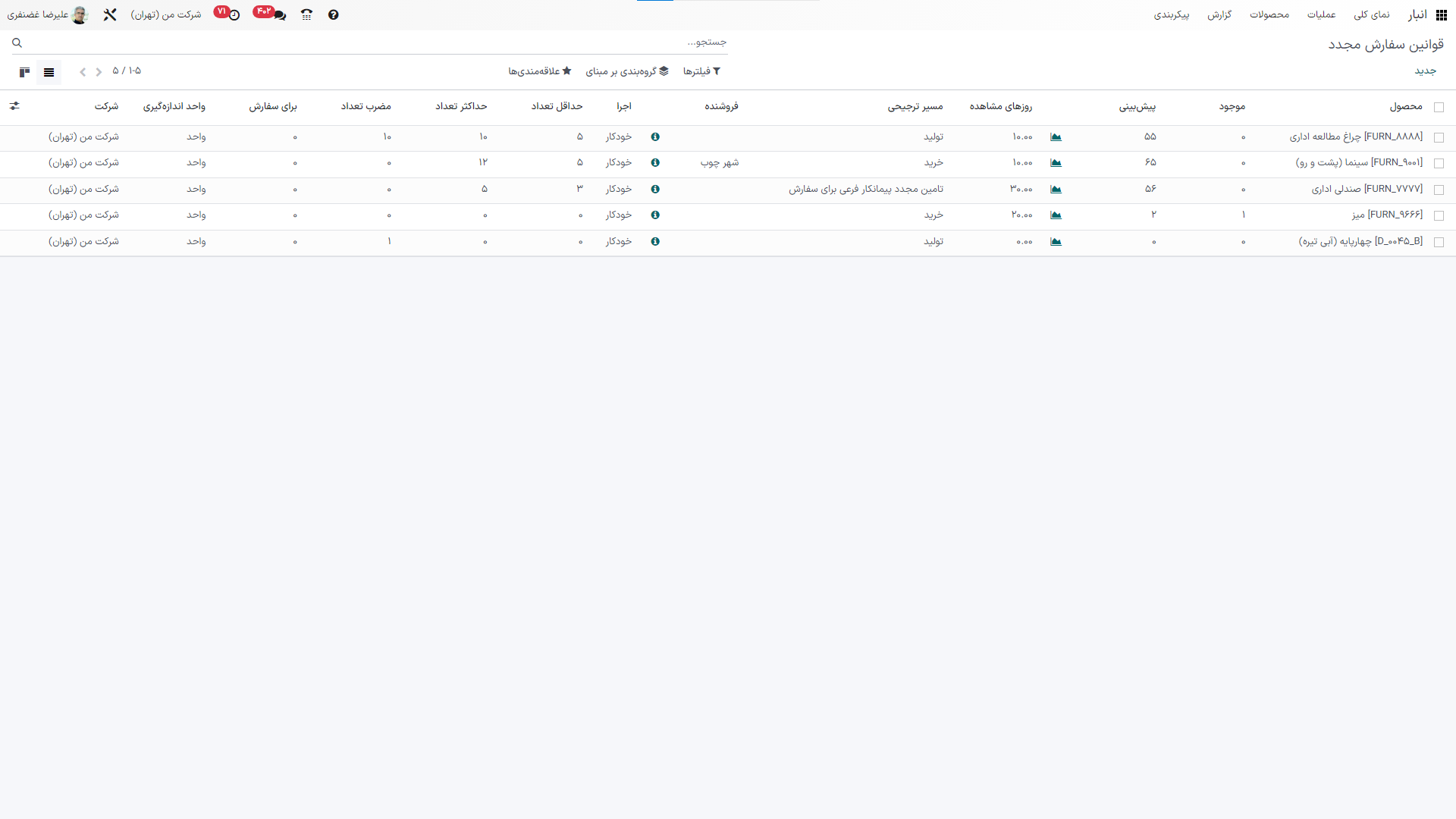Open the Operations (عملیات) menu
The width and height of the screenshot is (1456, 819).
(1321, 15)
